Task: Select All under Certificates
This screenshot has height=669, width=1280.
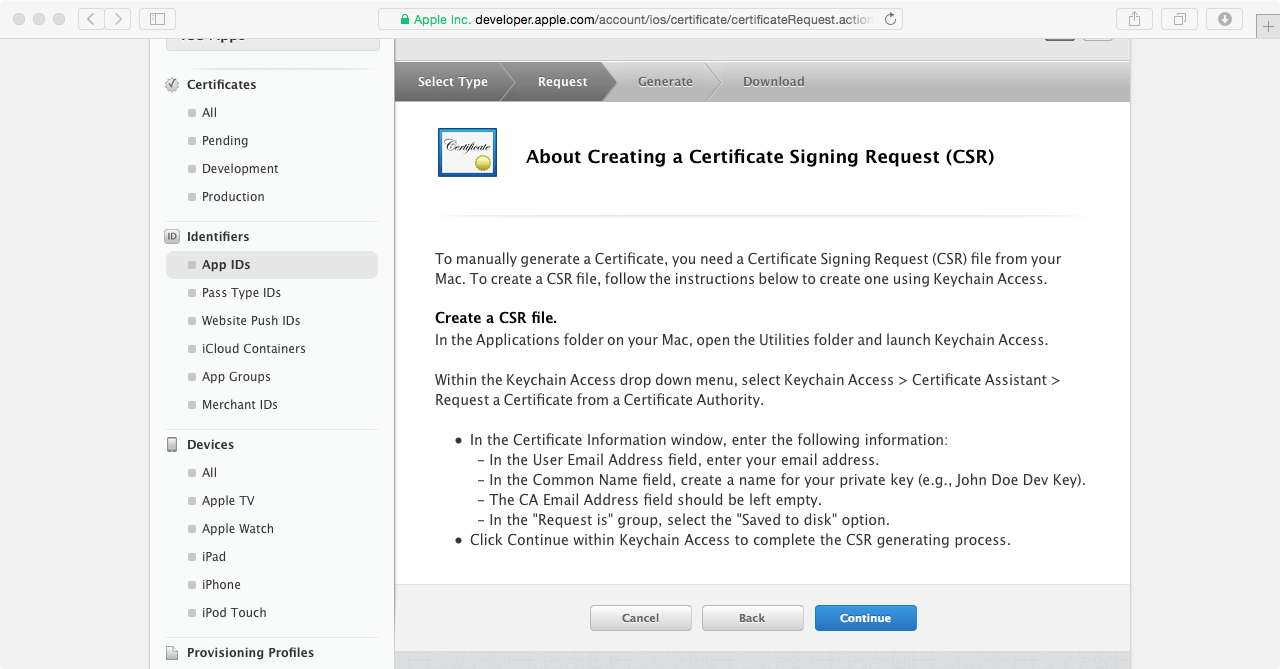Action: (x=209, y=113)
